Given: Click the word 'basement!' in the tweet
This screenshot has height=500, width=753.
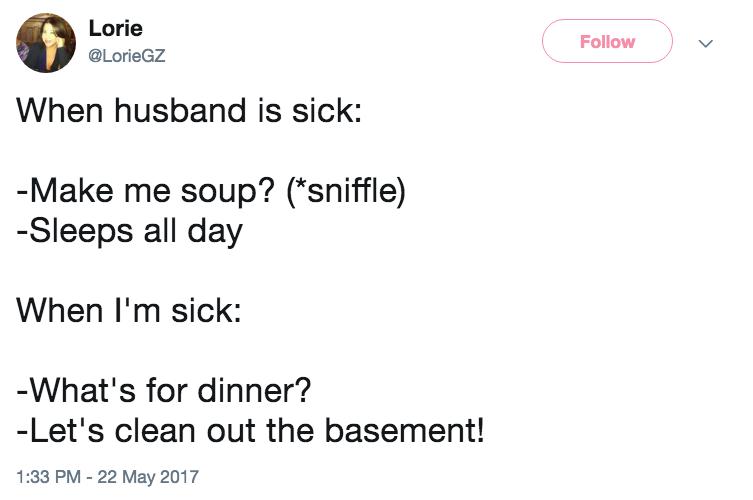Looking at the screenshot, I should click(x=404, y=430).
